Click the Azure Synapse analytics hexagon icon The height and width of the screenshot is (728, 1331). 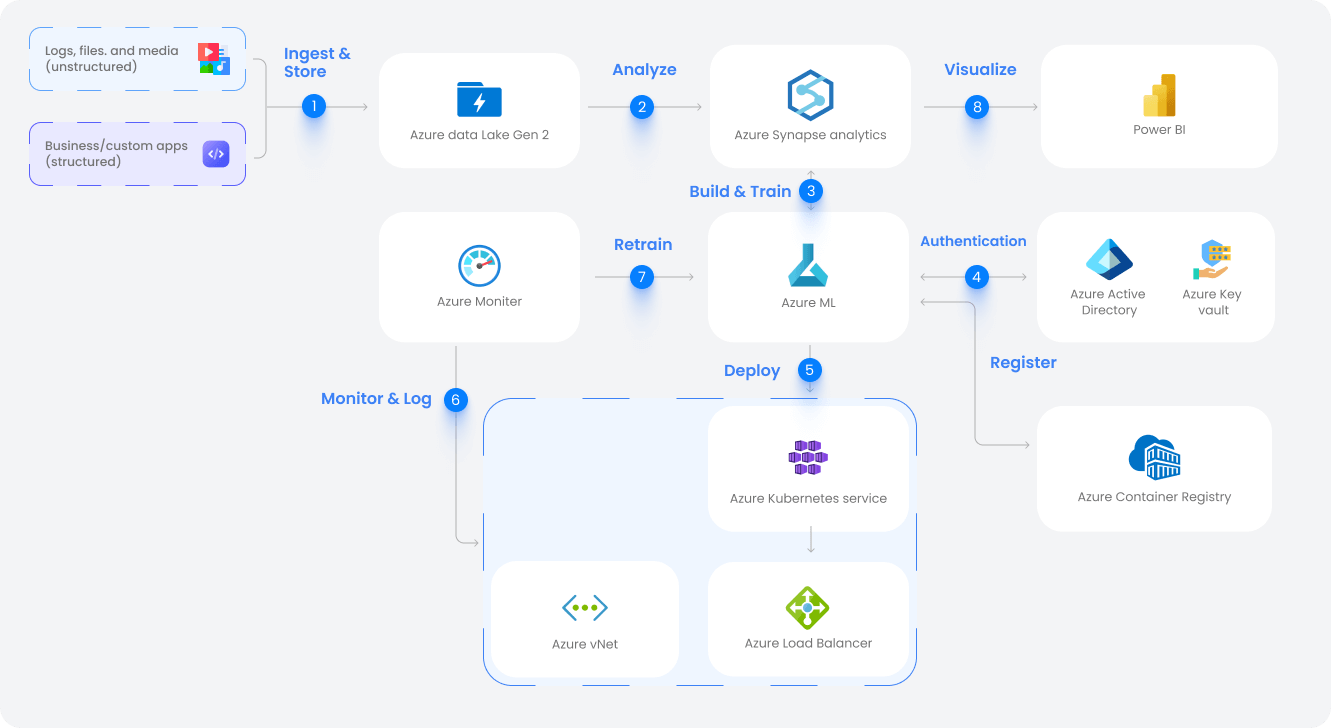(x=809, y=93)
